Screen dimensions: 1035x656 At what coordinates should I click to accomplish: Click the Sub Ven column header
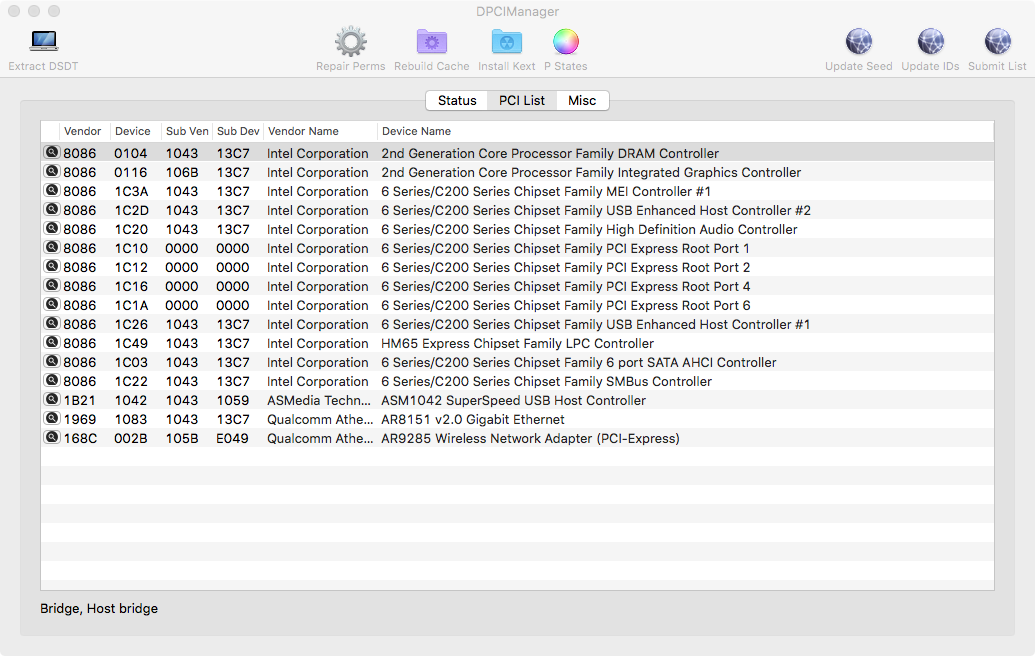click(187, 131)
